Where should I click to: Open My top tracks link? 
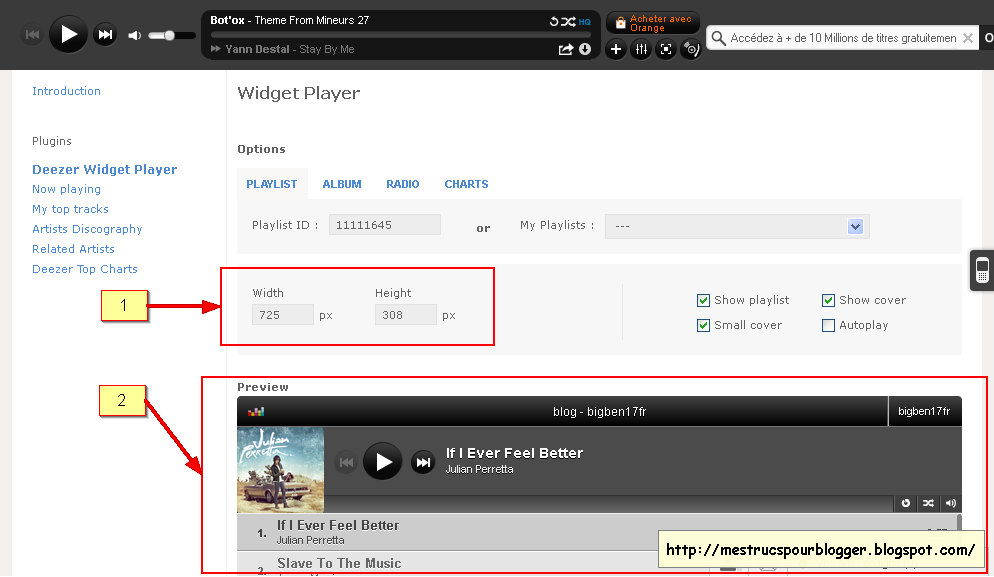tap(70, 209)
